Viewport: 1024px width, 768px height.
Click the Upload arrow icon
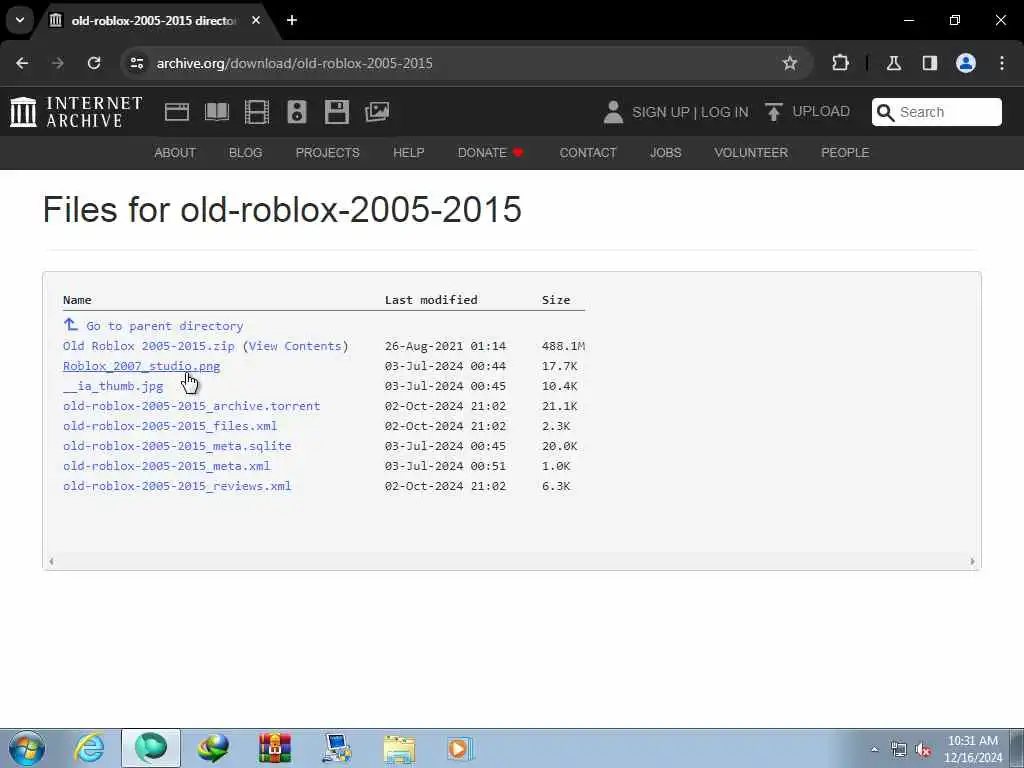click(773, 112)
